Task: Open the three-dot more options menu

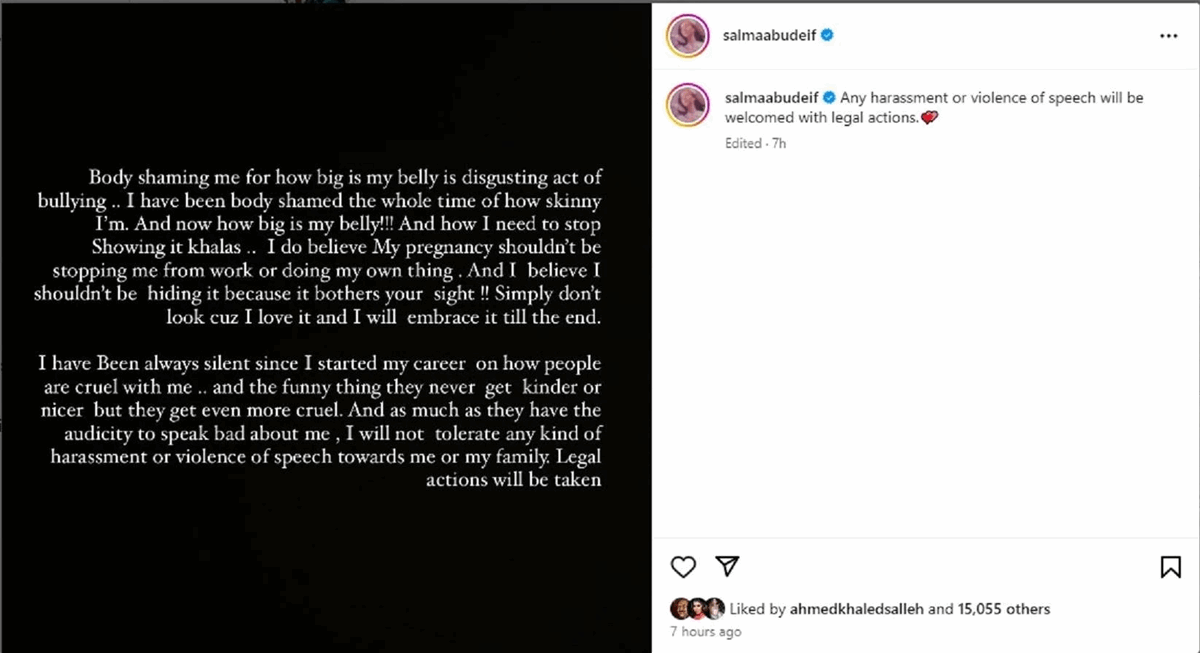Action: coord(1168,35)
